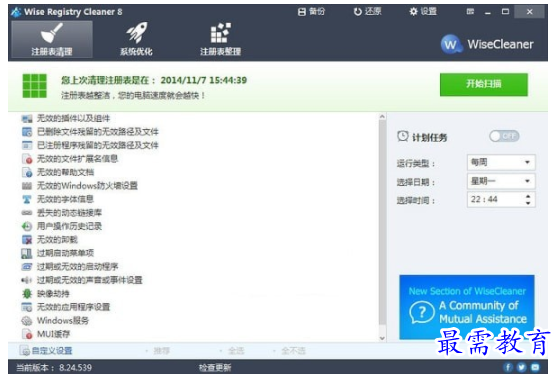Viewport: 559px width, 374px height.
Task: Click 检查更新 check for updates
Action: (x=215, y=368)
